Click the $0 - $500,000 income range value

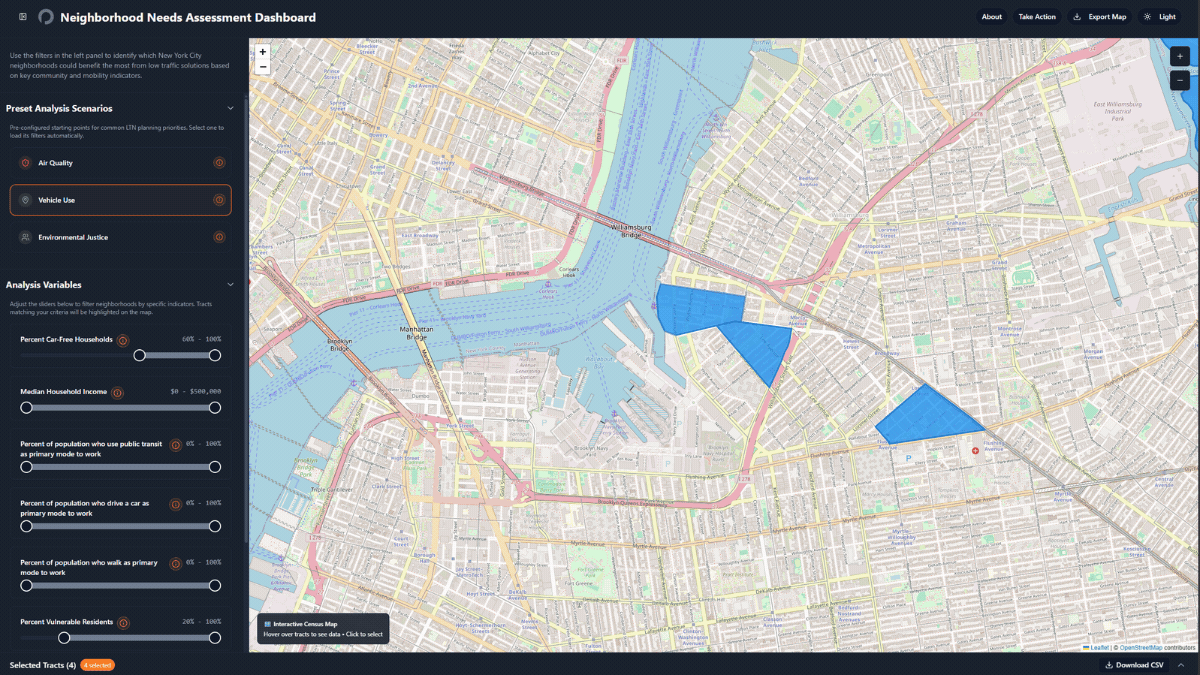click(196, 391)
